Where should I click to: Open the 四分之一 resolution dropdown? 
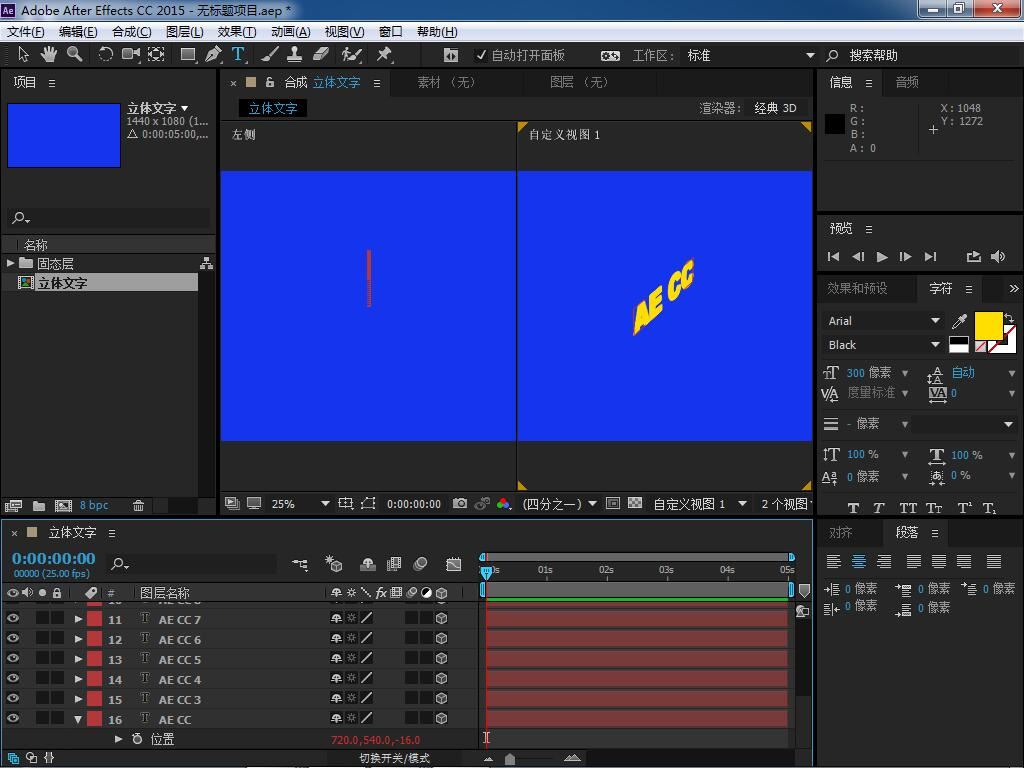pos(560,504)
